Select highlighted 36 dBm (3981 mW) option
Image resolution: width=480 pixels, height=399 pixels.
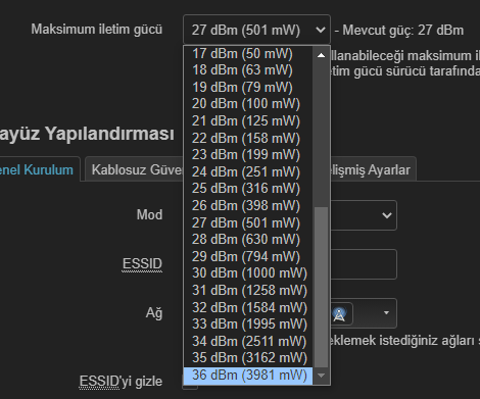(248, 376)
